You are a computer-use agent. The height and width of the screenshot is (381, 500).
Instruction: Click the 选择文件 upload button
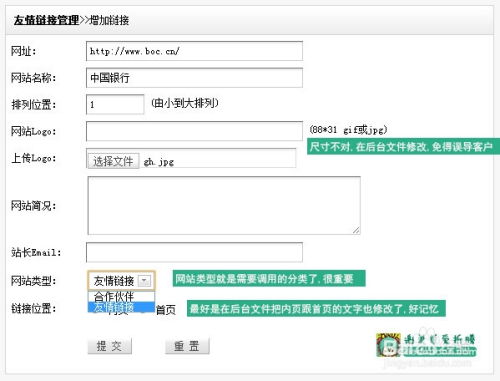pos(113,161)
